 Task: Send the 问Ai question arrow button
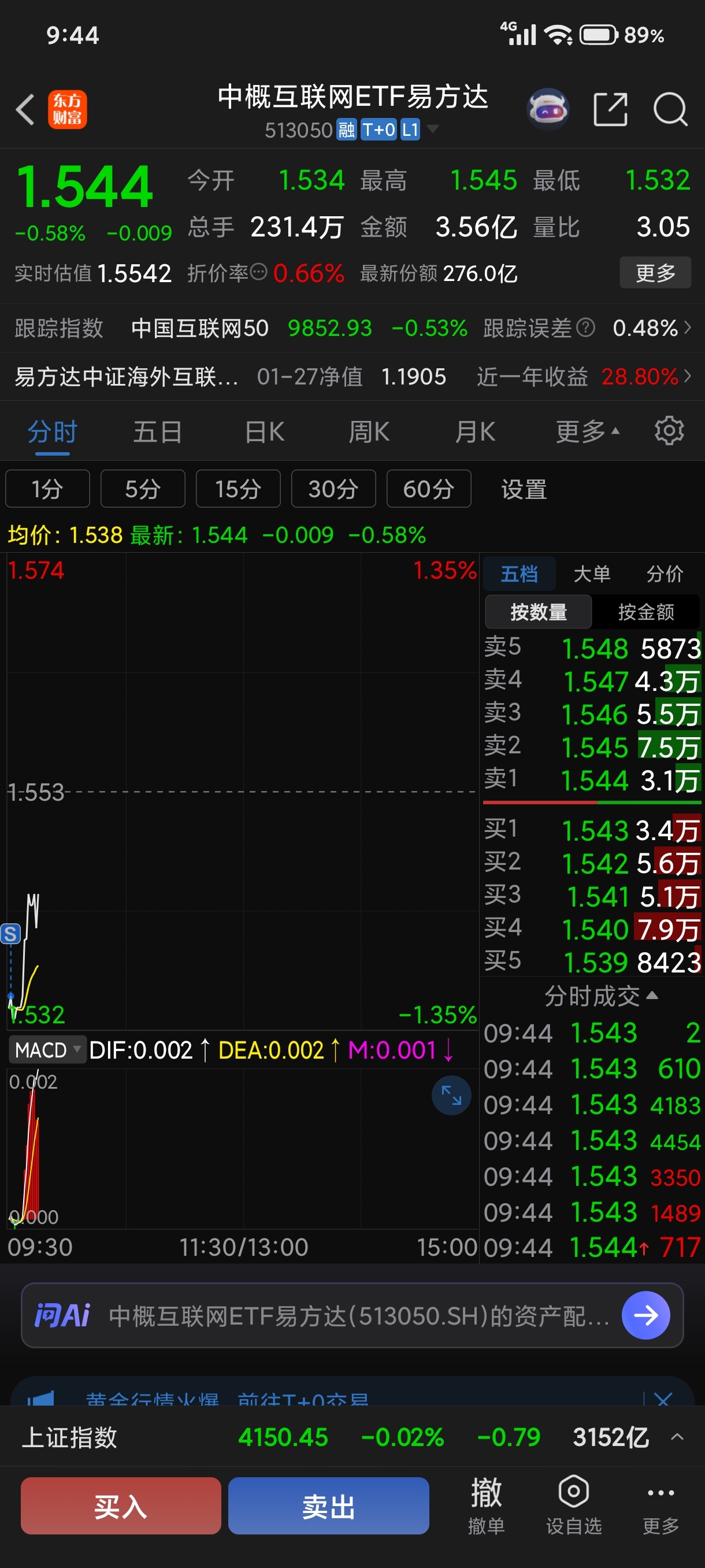pyautogui.click(x=645, y=1315)
